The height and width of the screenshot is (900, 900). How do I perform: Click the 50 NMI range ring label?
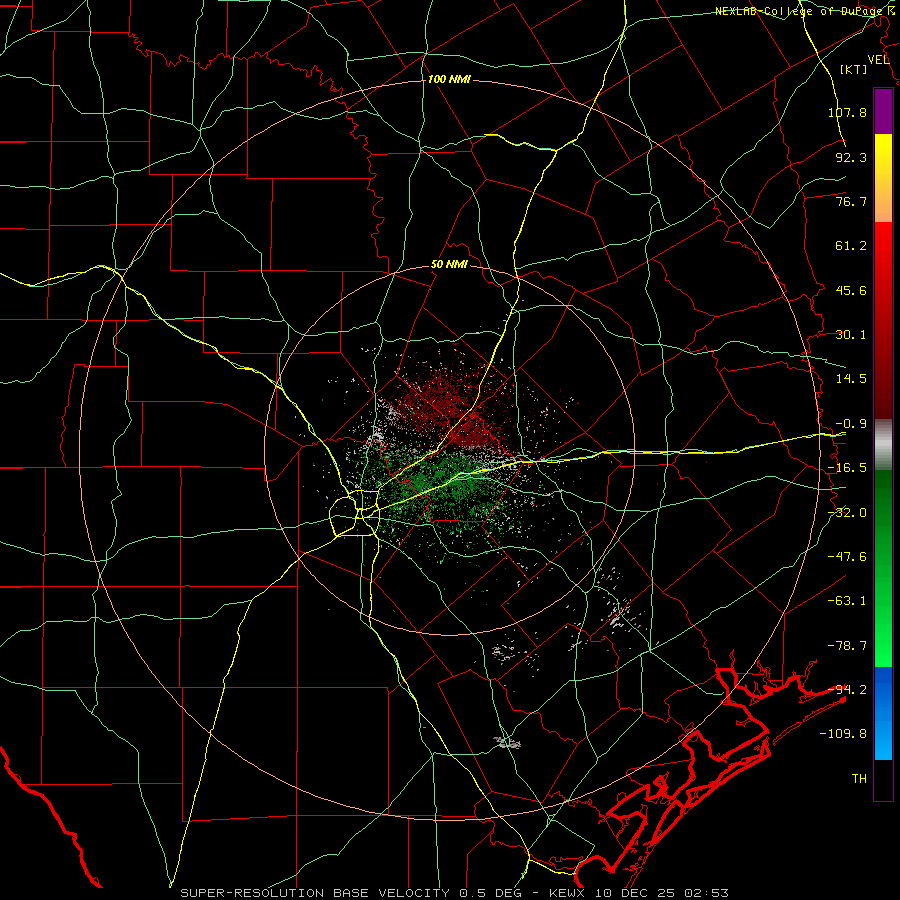pos(449,265)
